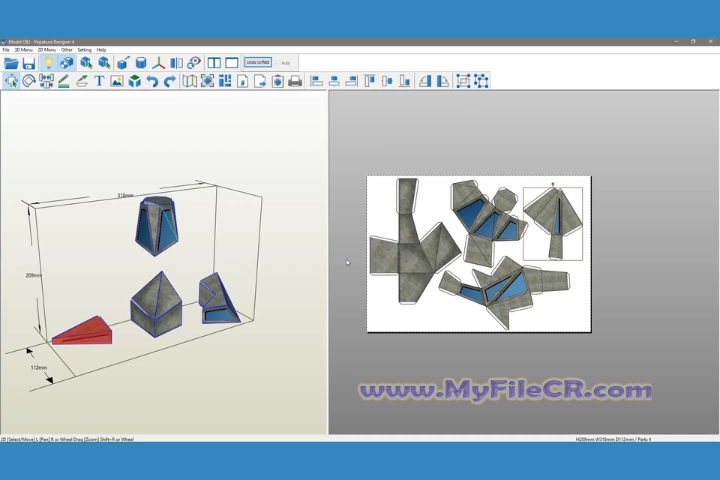Click the fit-to-view frame icon

208,81
